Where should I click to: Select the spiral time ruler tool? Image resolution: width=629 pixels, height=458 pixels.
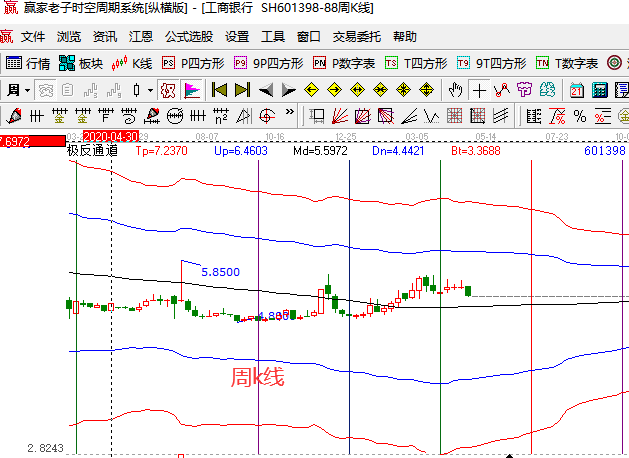[129, 116]
